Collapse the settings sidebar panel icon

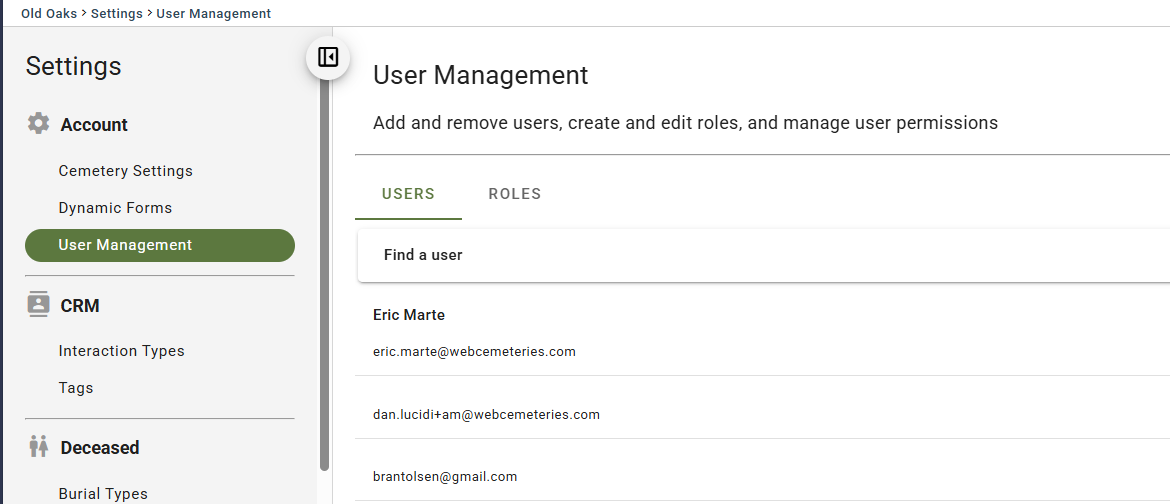(328, 57)
